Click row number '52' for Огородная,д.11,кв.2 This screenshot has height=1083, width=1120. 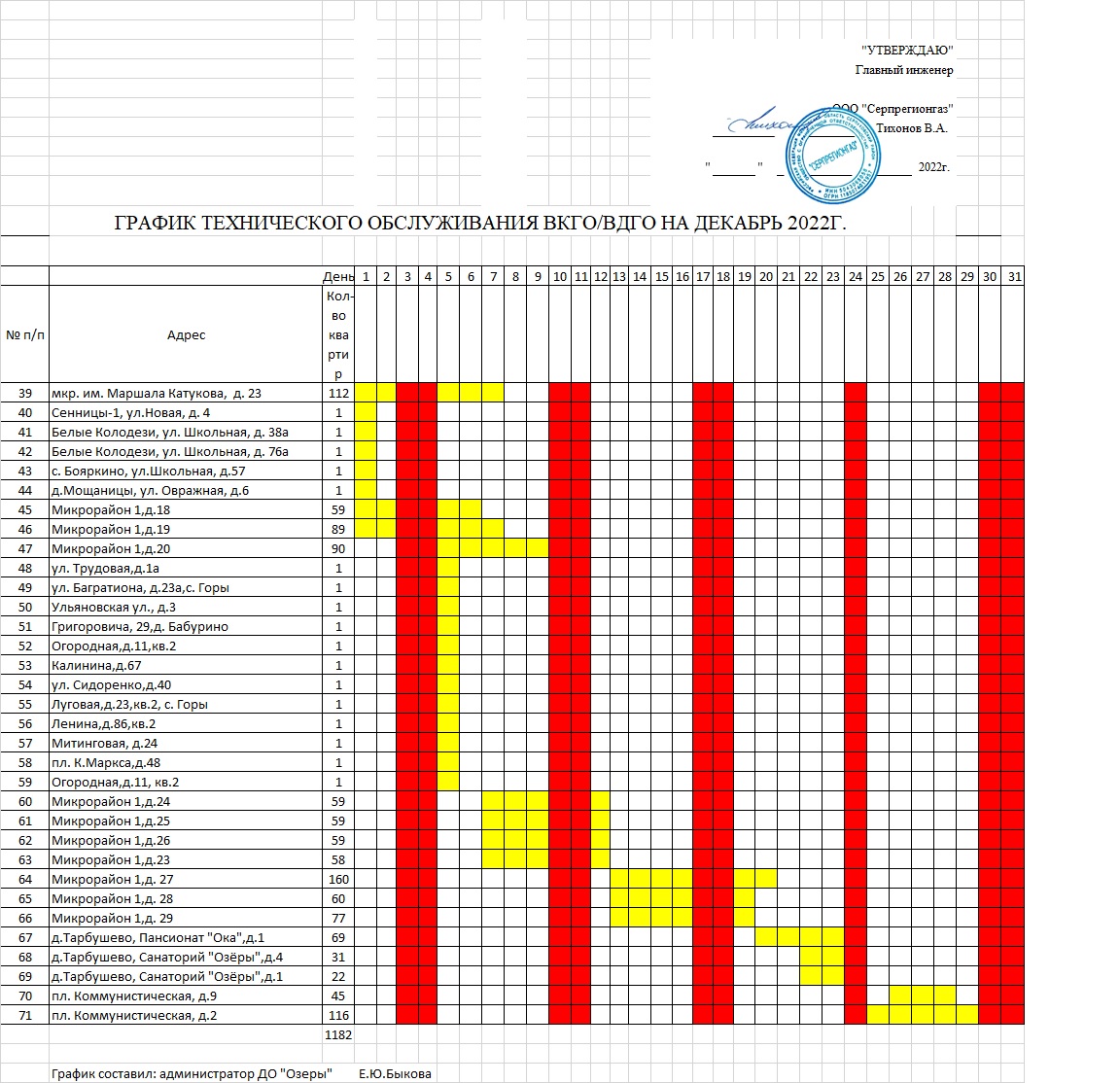pos(25,646)
